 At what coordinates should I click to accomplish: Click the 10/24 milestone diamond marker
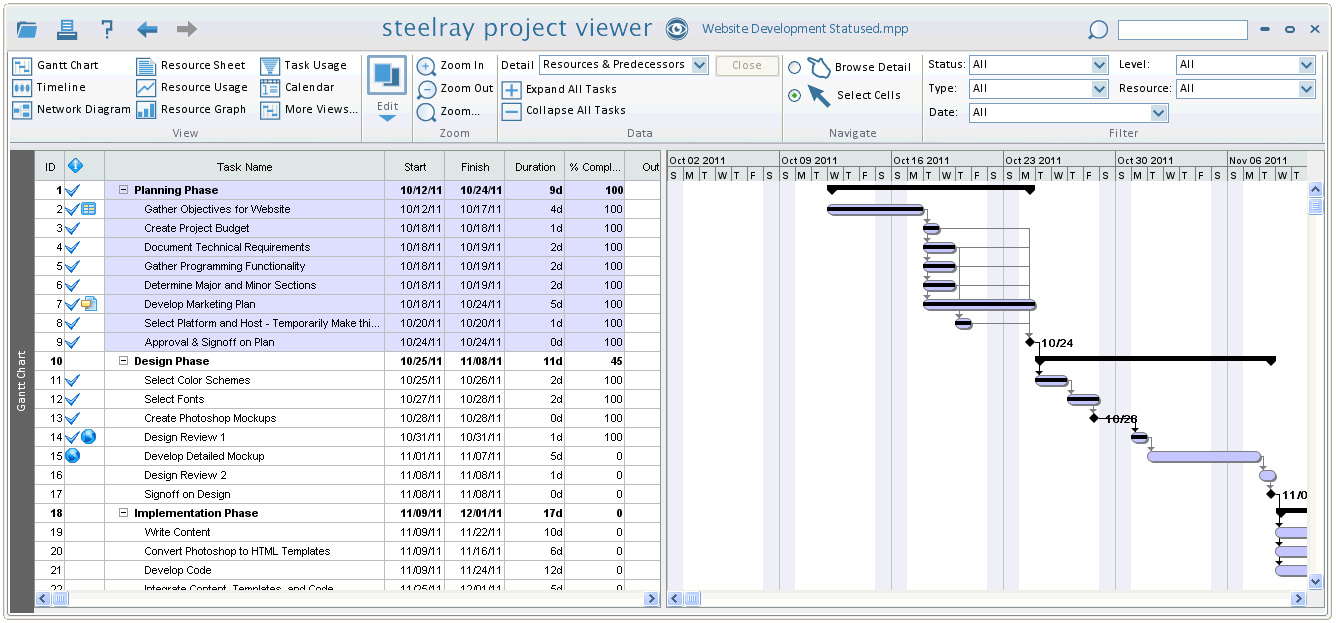[x=1030, y=342]
